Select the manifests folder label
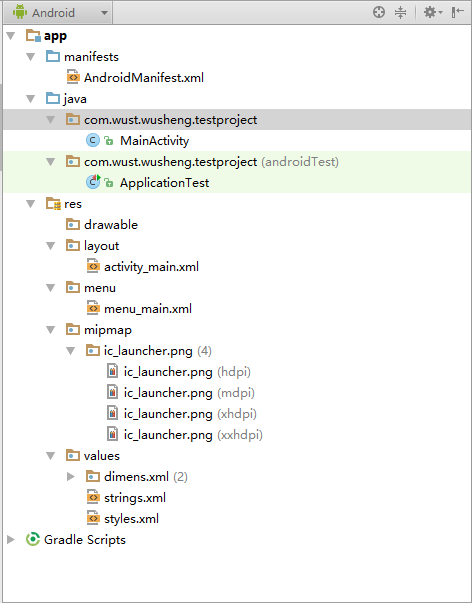 click(x=91, y=57)
